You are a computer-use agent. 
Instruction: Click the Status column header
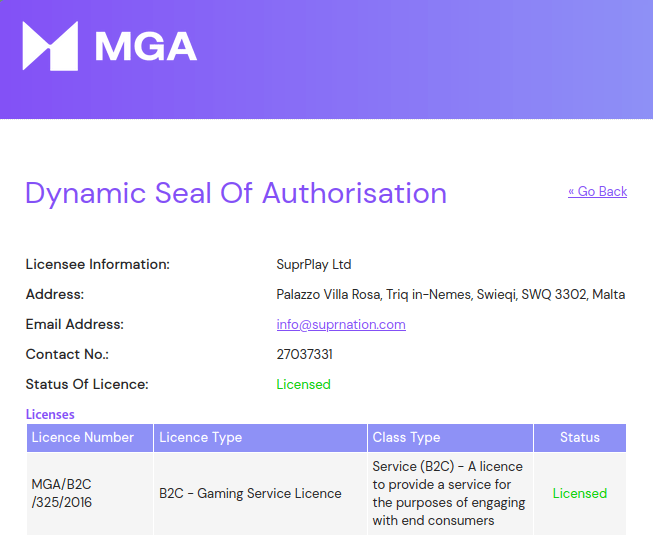point(579,437)
